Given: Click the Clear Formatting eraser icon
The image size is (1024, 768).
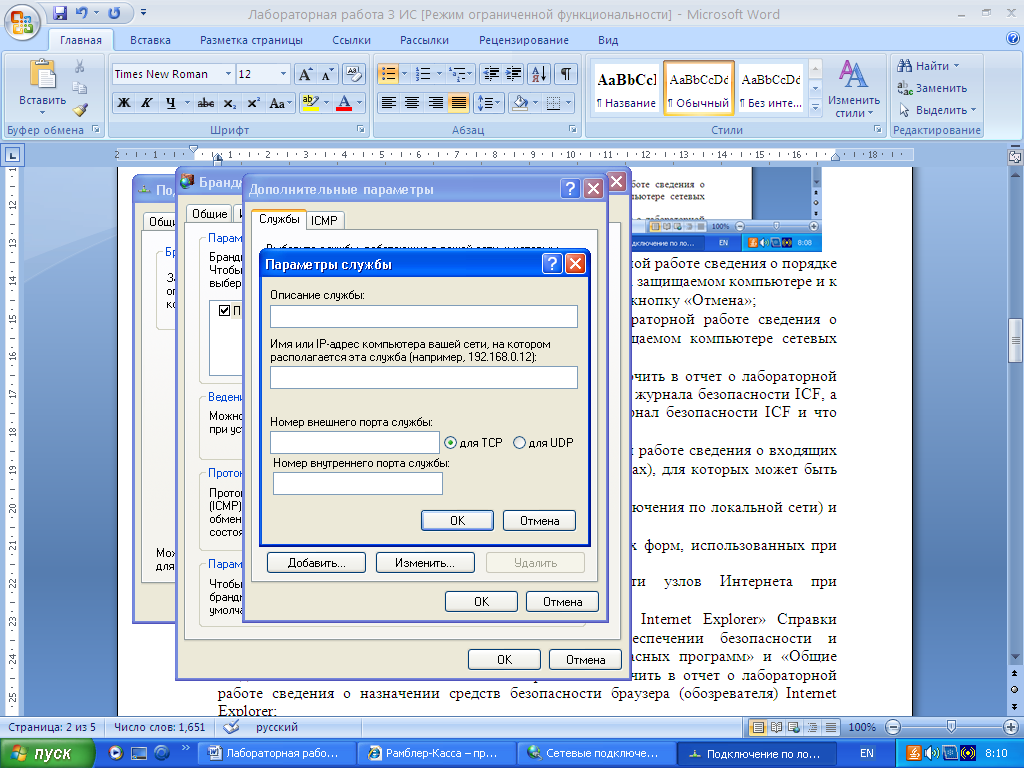Looking at the screenshot, I should [353, 74].
